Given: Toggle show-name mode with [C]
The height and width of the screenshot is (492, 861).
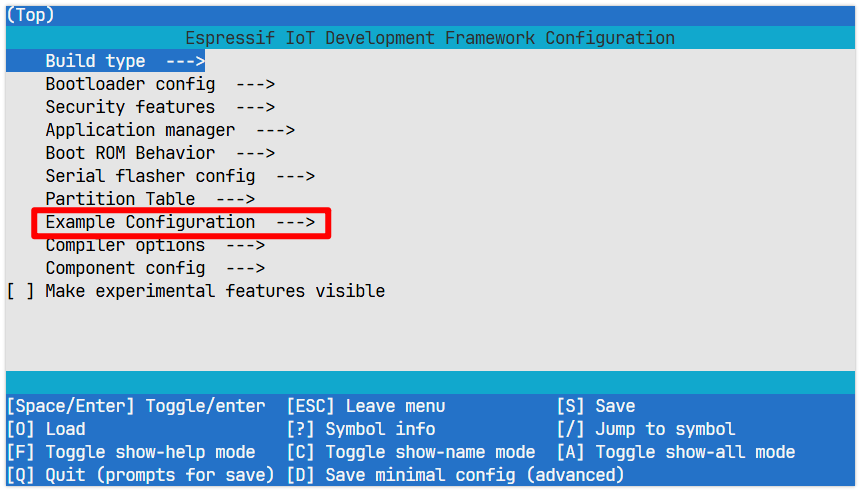Looking at the screenshot, I should click(x=410, y=452).
